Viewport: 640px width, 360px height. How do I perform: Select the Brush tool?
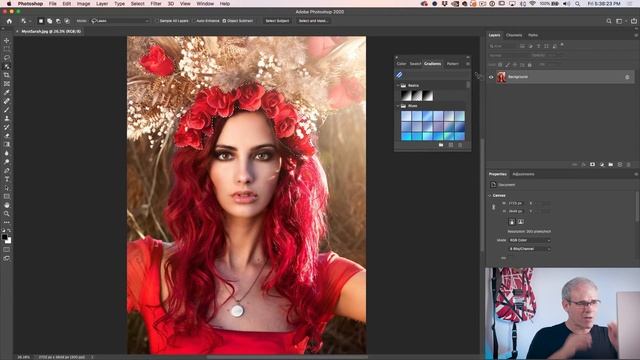point(7,110)
